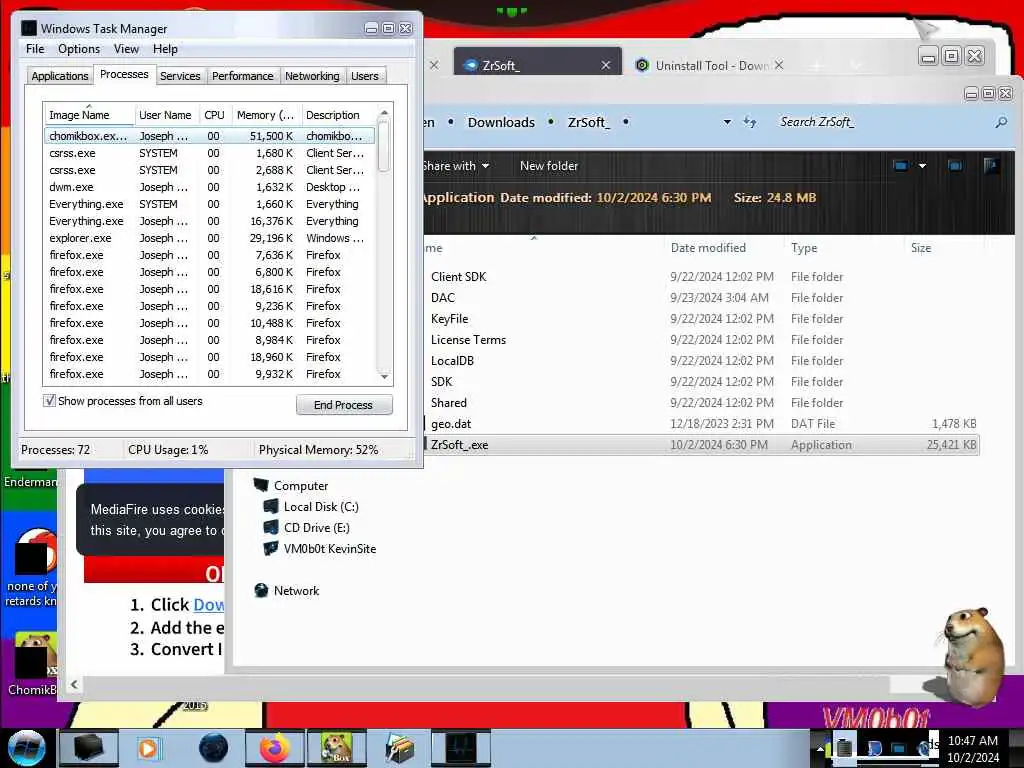The width and height of the screenshot is (1024, 768).
Task: Click the search magnifier in Explorer
Action: 1001,122
